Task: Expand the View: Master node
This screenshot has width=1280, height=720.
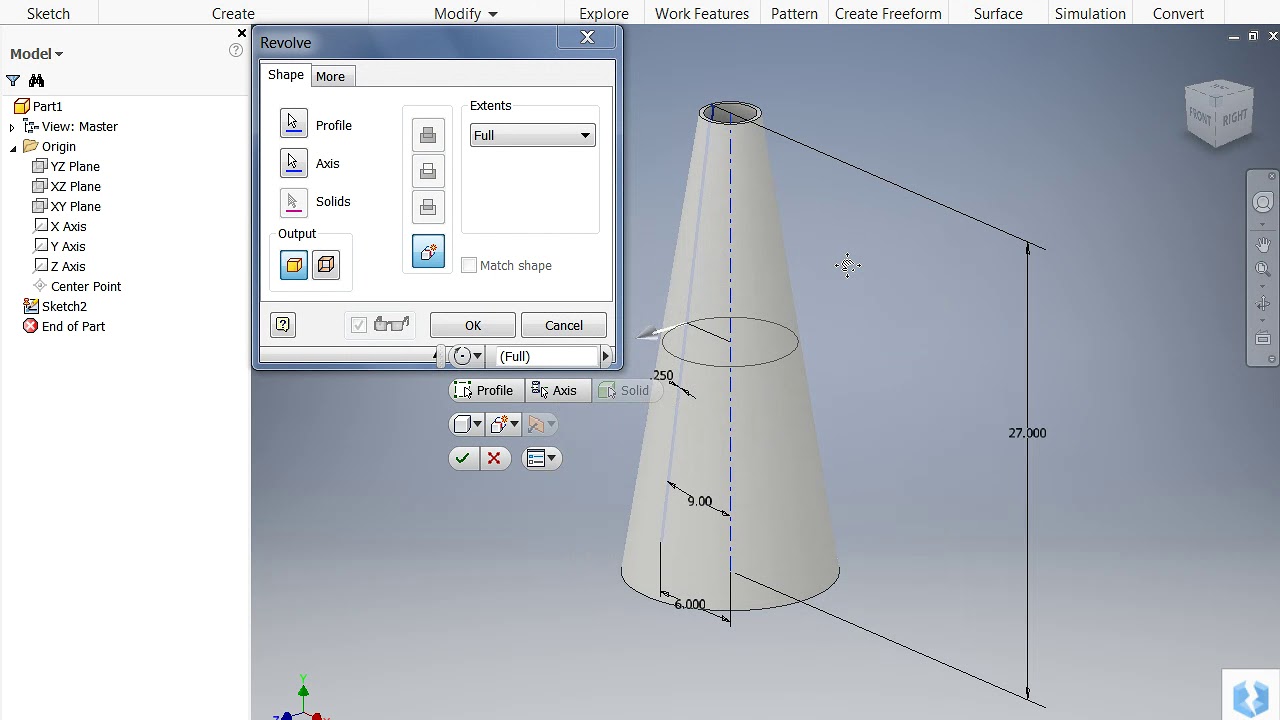Action: (12, 127)
